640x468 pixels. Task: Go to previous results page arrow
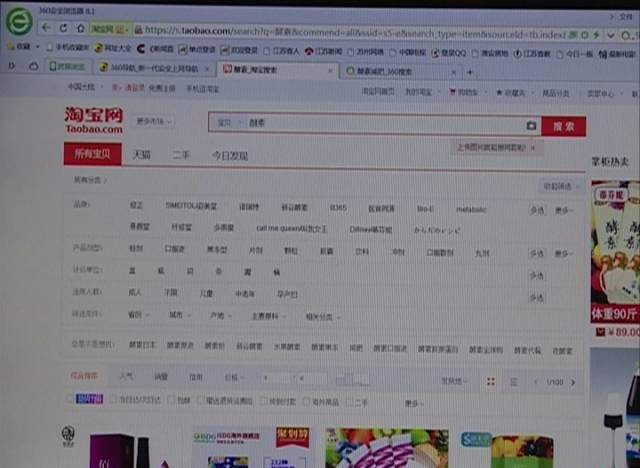coord(536,382)
